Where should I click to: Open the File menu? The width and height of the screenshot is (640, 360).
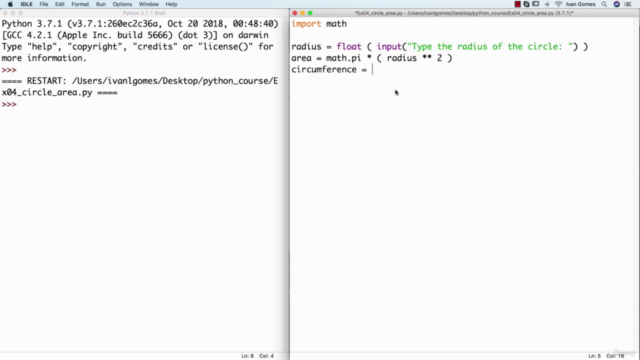(44, 4)
